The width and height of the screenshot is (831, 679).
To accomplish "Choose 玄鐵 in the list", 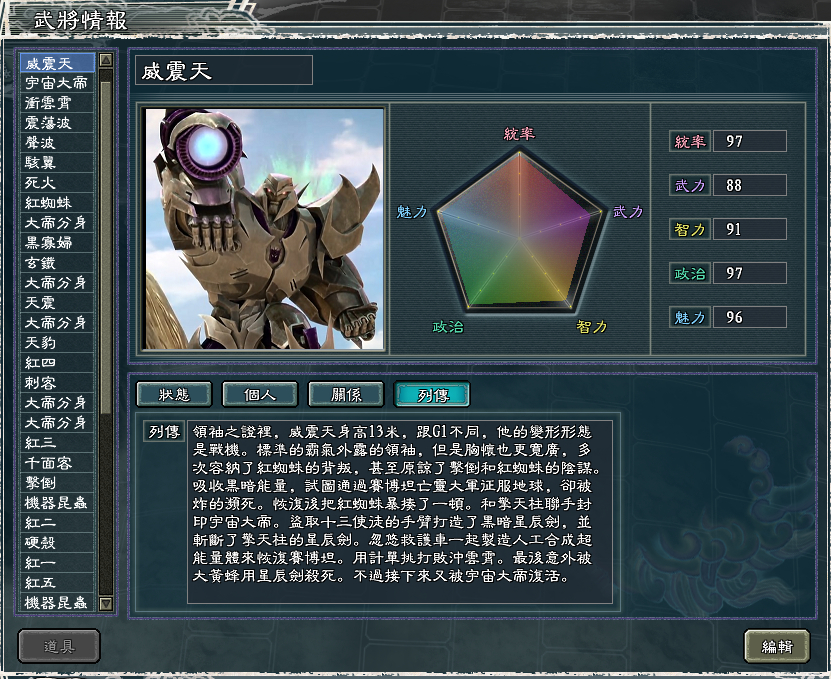I will coord(57,263).
